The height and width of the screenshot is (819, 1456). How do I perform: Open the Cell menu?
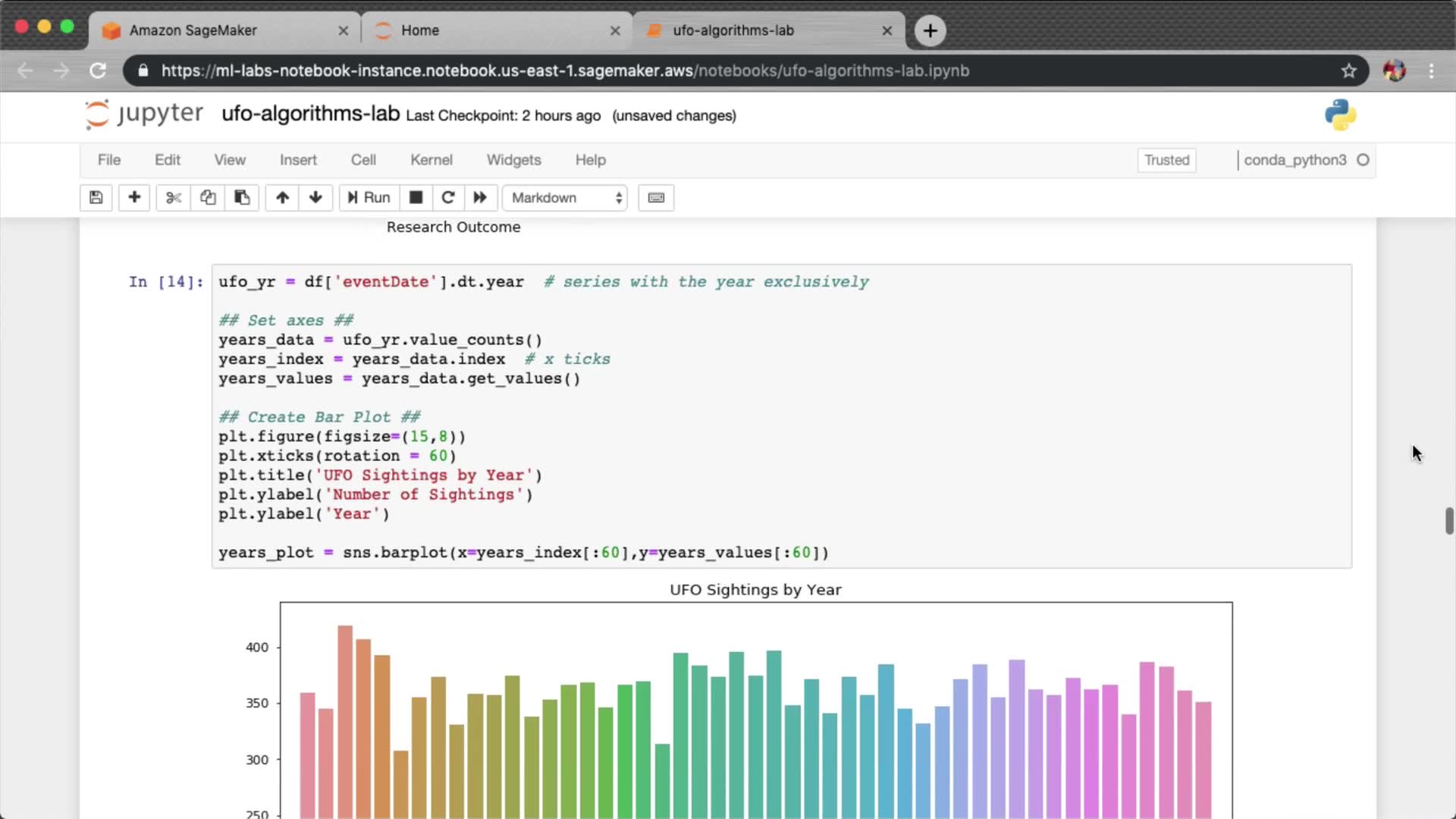pos(363,160)
